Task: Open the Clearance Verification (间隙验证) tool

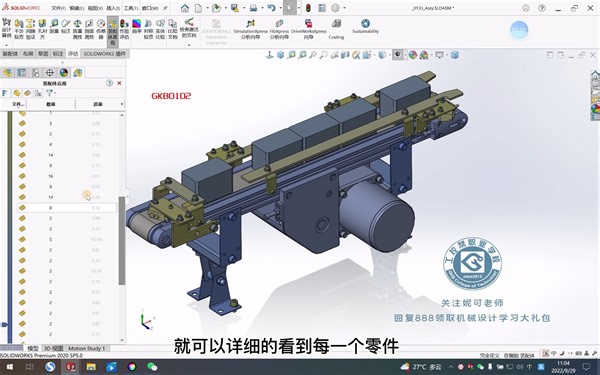Action: (30, 29)
